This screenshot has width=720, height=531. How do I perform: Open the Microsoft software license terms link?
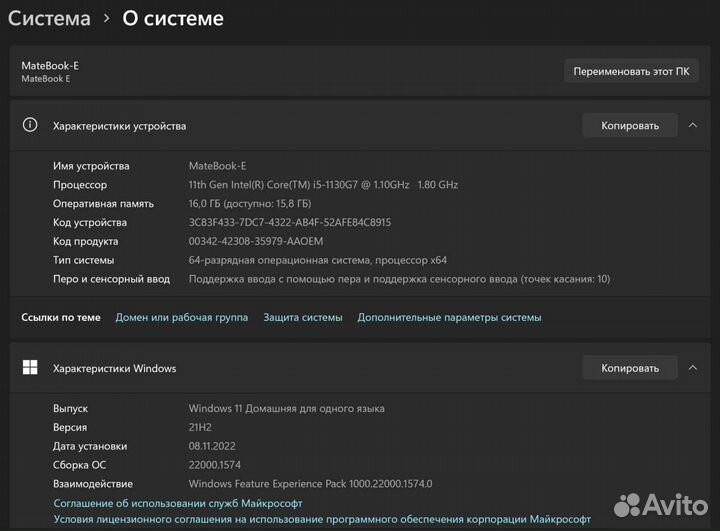(x=321, y=520)
